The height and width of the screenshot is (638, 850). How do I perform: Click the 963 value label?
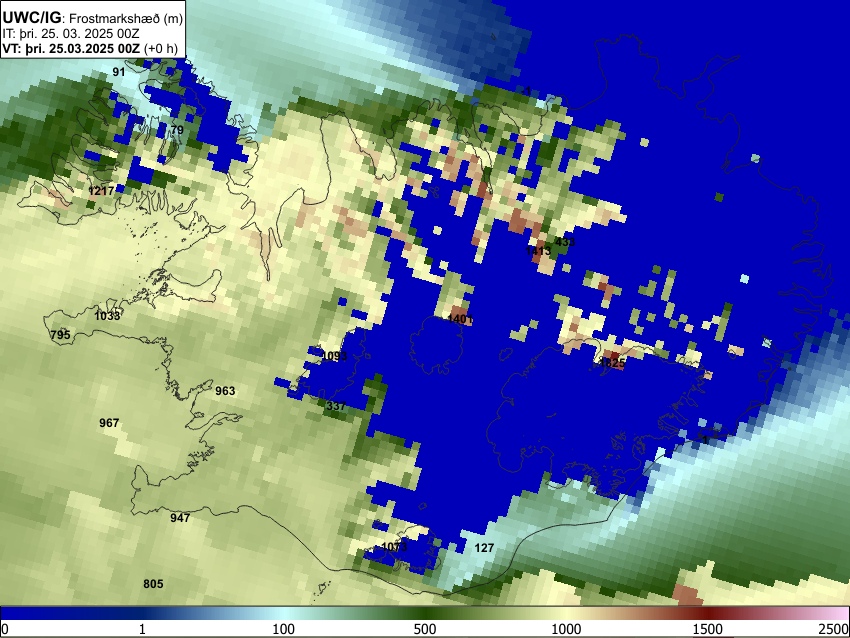(x=225, y=391)
